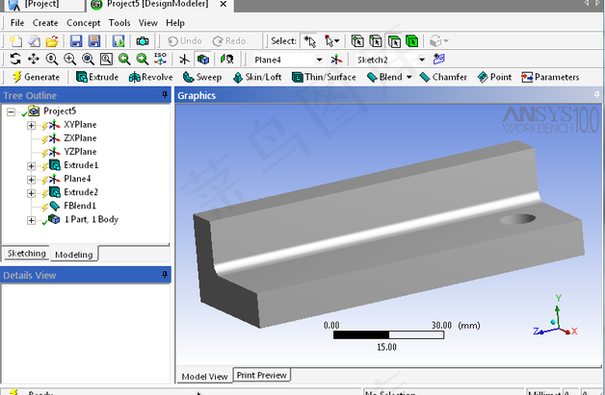
Task: Toggle Display Plane
Action: coord(184,59)
